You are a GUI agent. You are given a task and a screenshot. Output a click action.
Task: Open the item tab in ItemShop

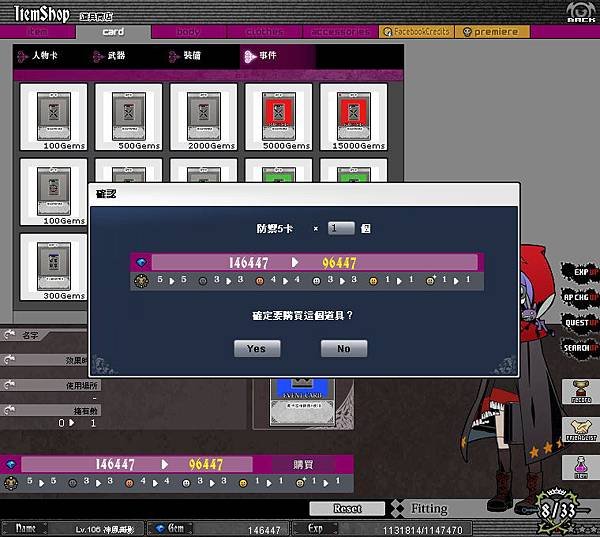point(38,32)
